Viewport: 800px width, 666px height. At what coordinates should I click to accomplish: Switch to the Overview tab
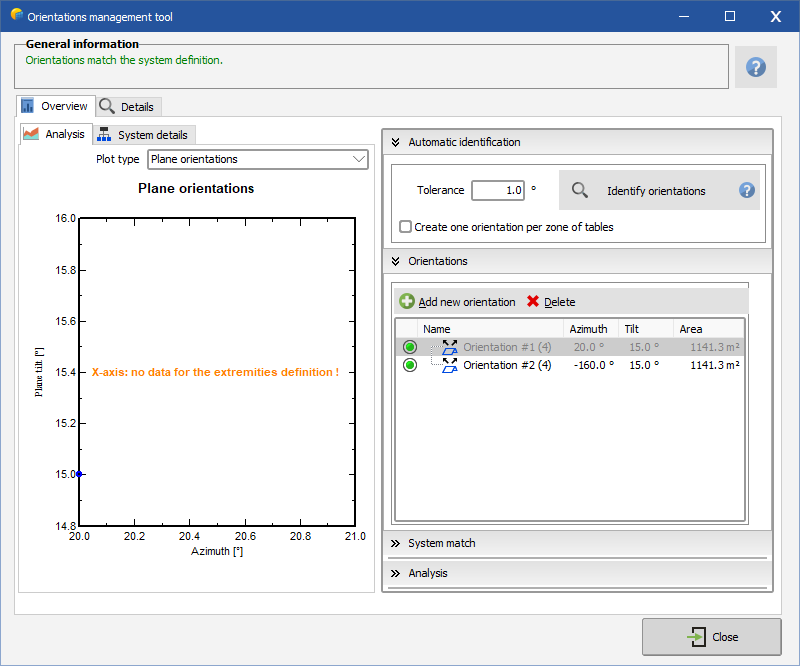(56, 106)
